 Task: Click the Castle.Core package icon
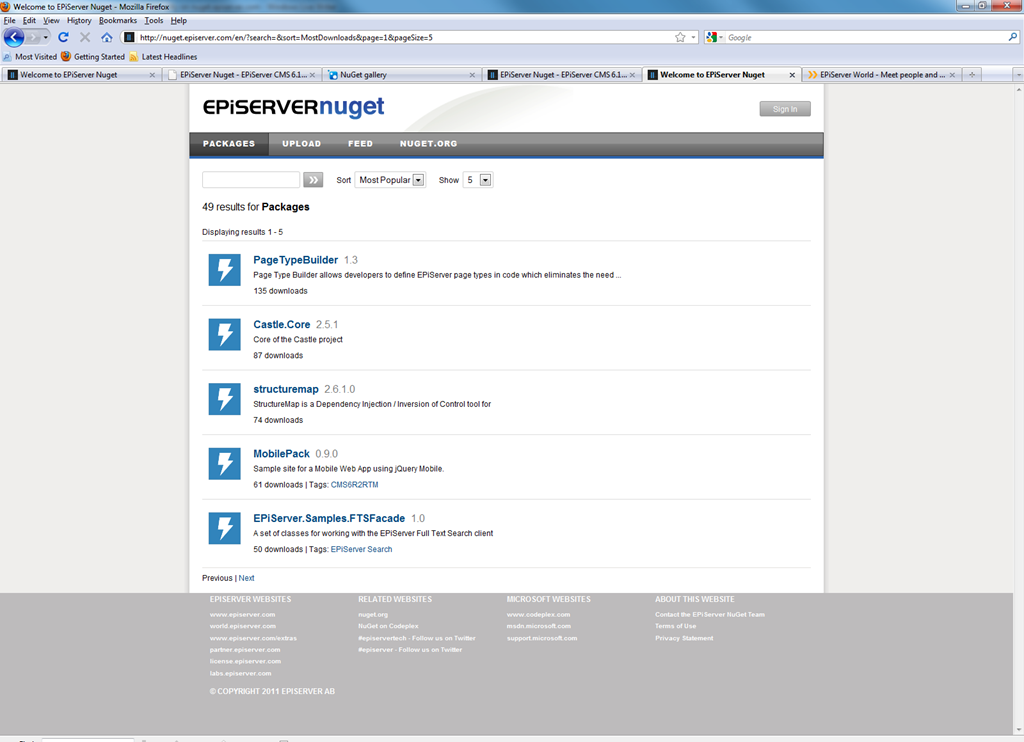click(x=224, y=335)
